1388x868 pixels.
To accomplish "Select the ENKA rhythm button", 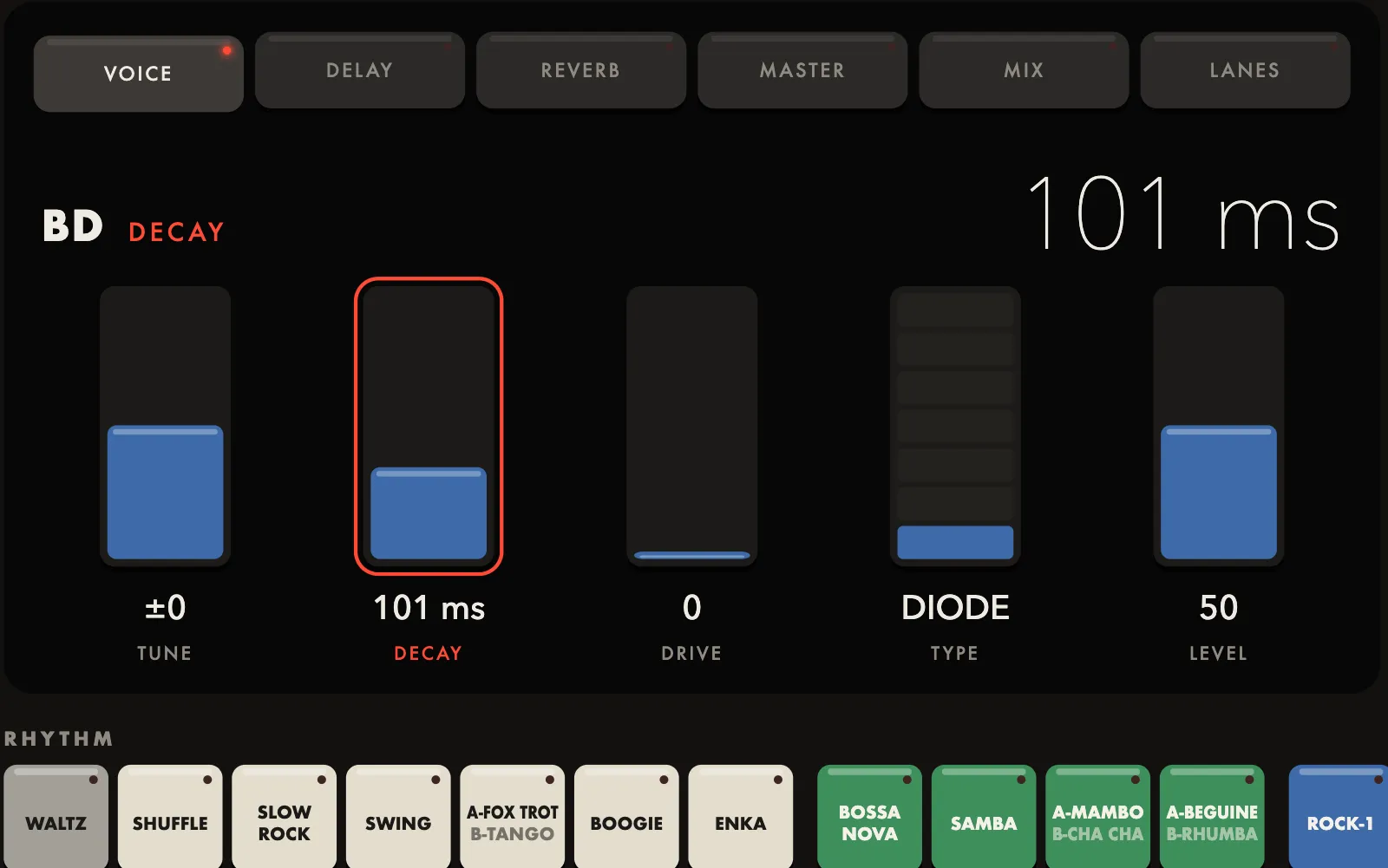I will pos(741,817).
